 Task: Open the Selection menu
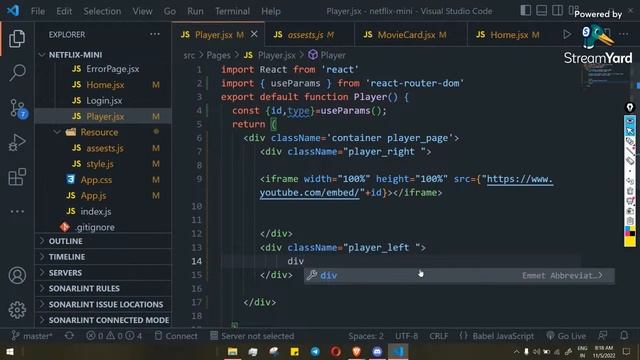102,11
